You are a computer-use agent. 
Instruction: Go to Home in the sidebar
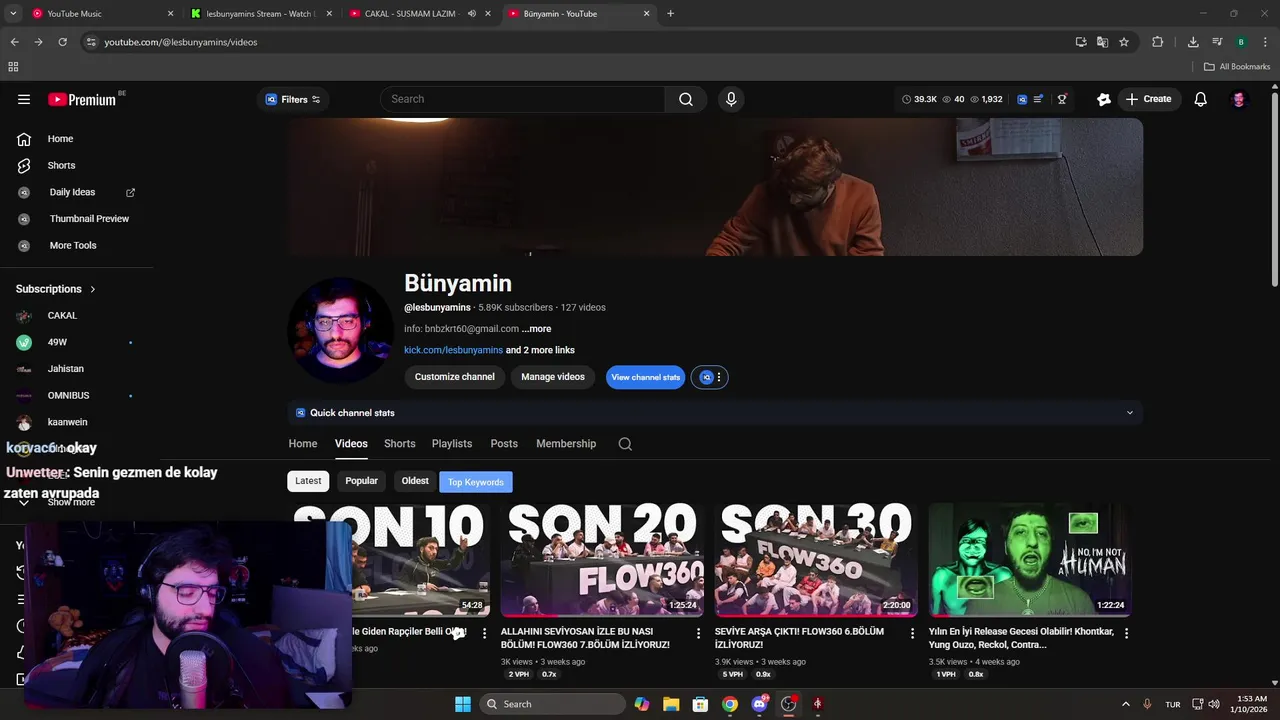click(60, 139)
